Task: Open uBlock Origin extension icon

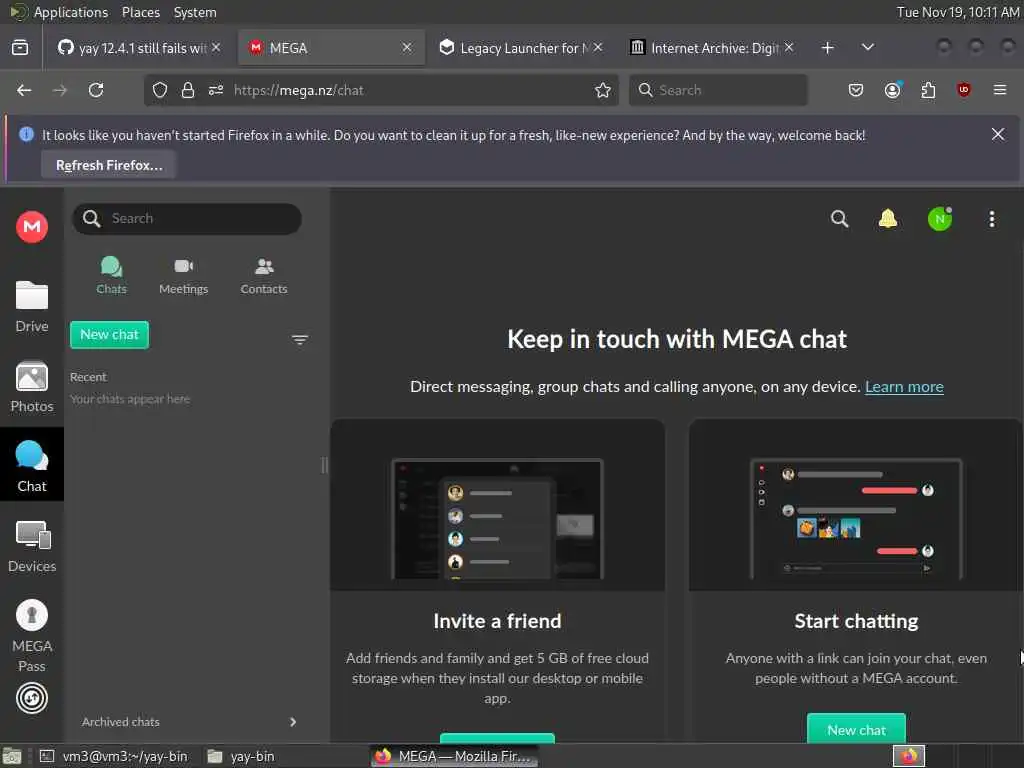Action: [x=963, y=90]
